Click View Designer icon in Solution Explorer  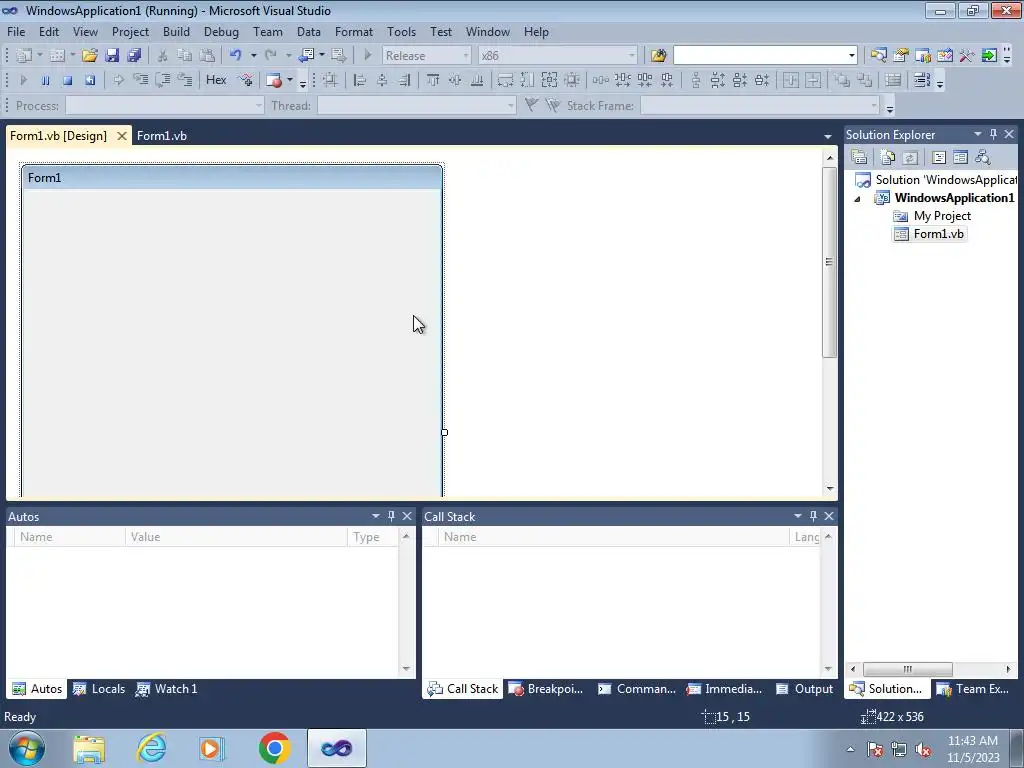[x=960, y=157]
